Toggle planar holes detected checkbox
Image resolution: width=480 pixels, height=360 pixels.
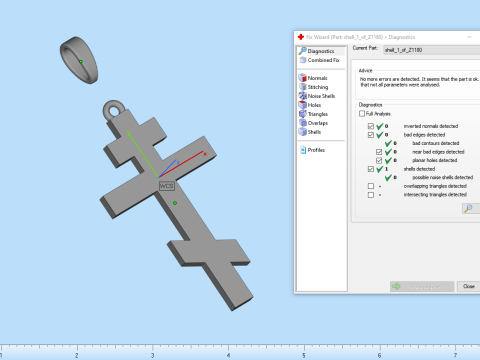379,160
